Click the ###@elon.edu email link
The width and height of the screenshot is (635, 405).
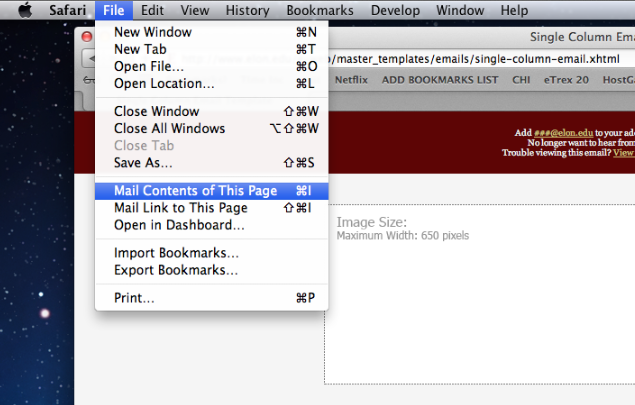(x=555, y=132)
